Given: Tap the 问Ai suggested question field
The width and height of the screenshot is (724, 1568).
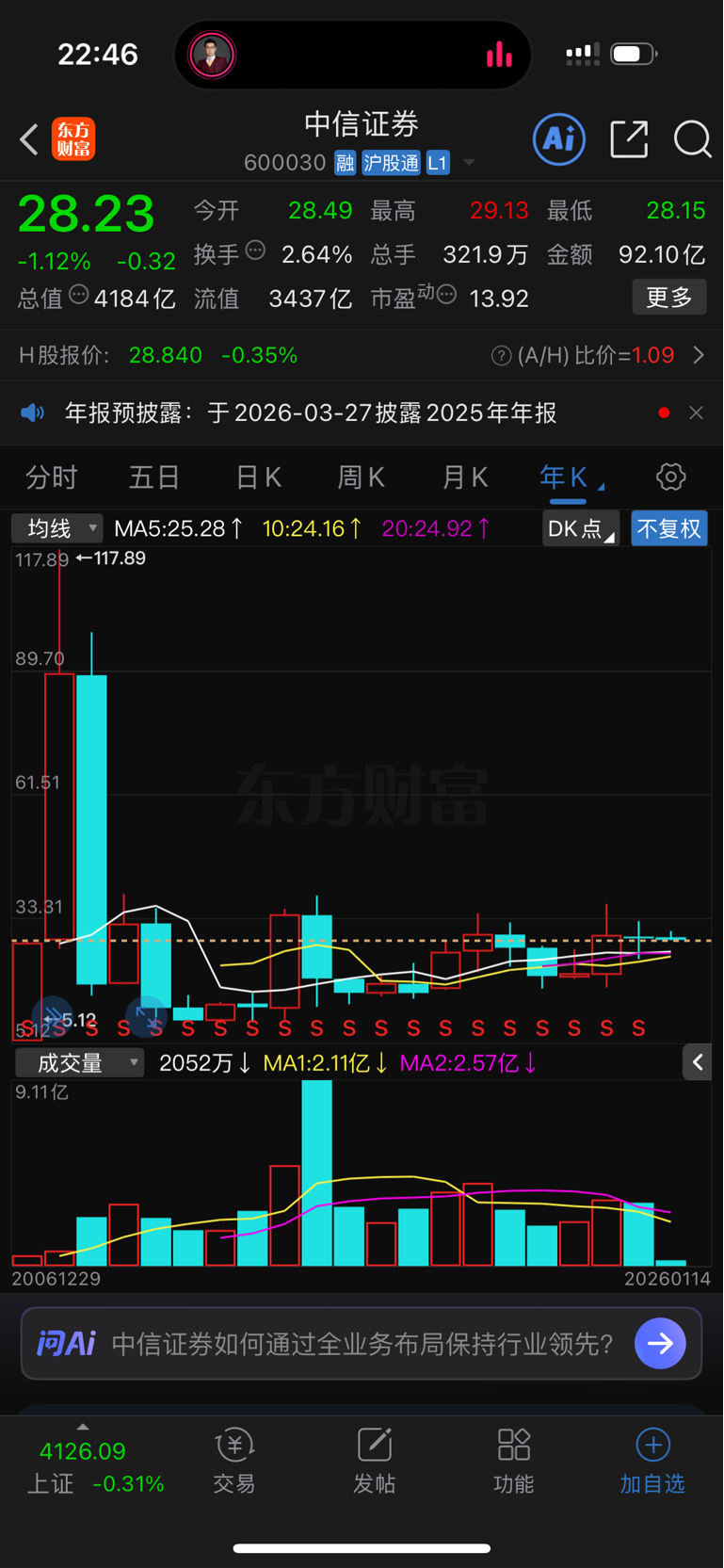Looking at the screenshot, I should (362, 1343).
